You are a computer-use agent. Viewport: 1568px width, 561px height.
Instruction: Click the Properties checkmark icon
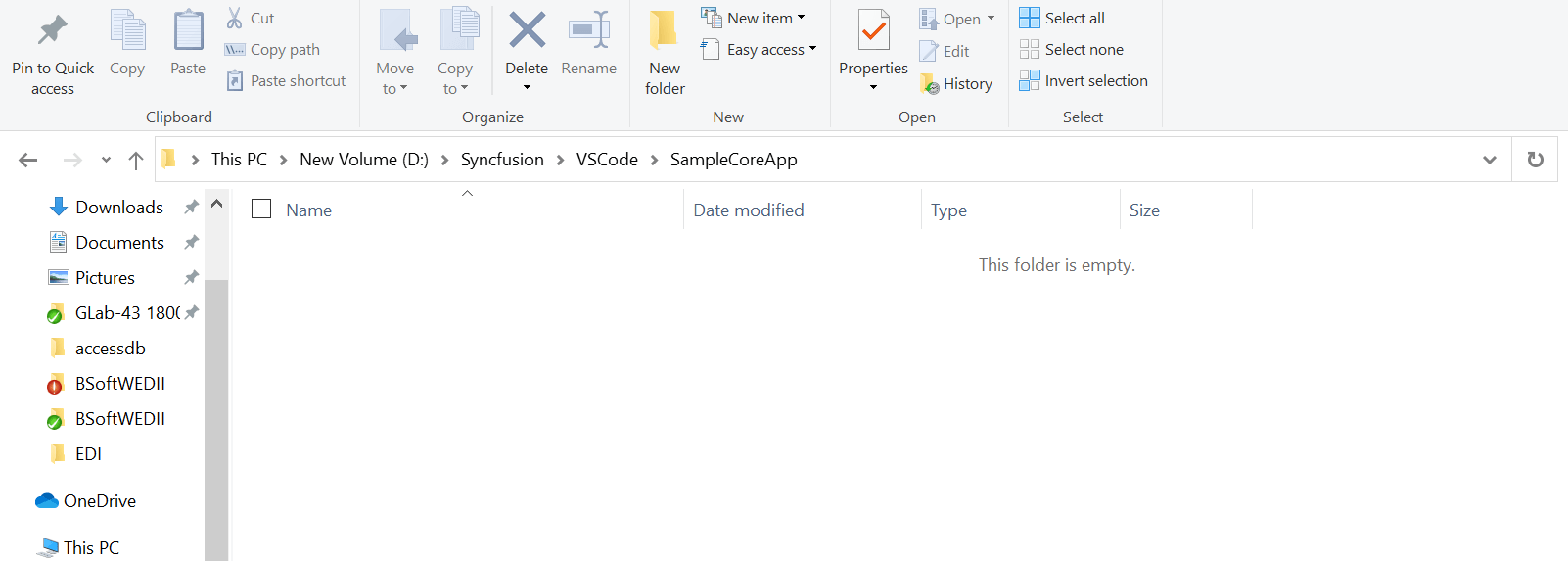[x=873, y=30]
